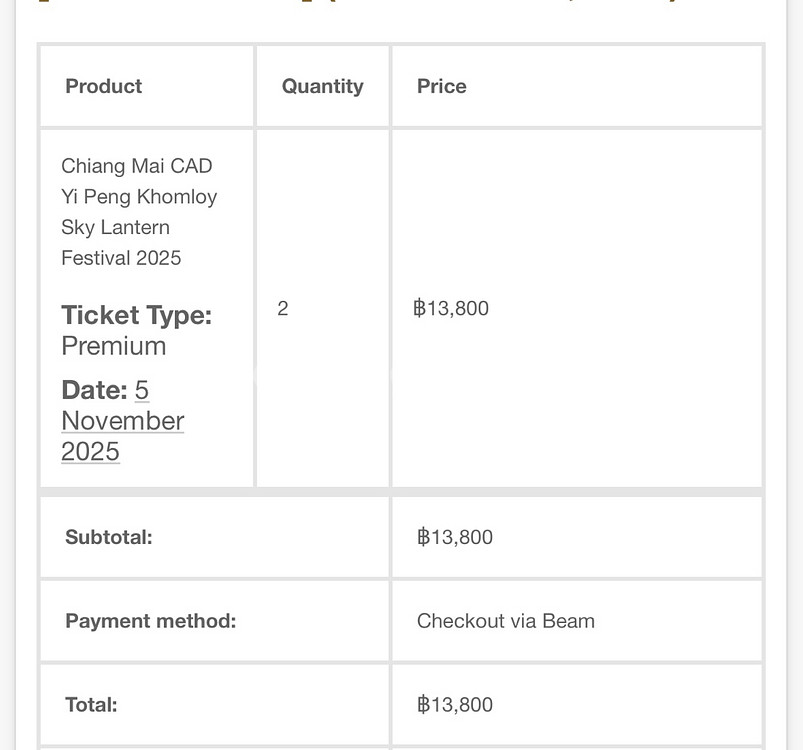Click the ฿13,800 product row price
The height and width of the screenshot is (750, 803).
pyautogui.click(x=451, y=308)
